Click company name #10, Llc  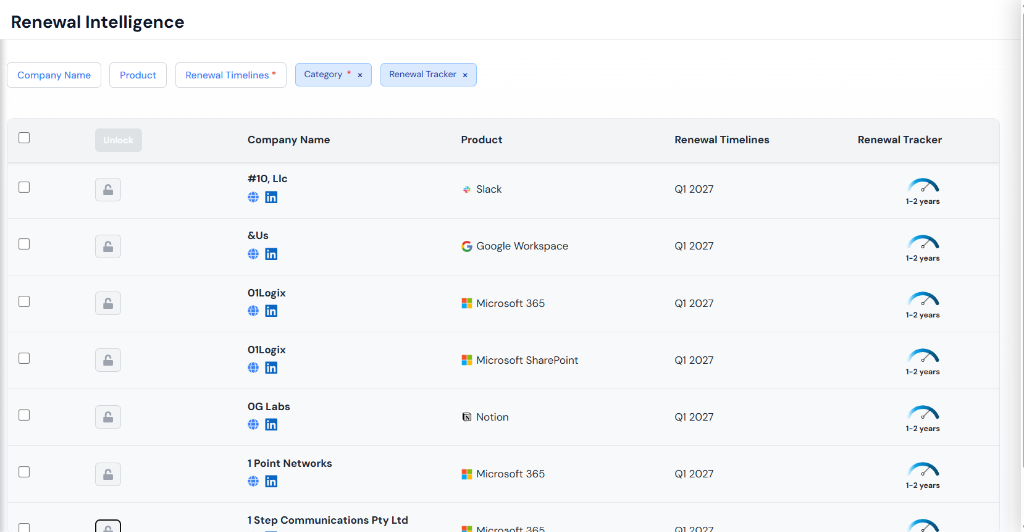267,178
